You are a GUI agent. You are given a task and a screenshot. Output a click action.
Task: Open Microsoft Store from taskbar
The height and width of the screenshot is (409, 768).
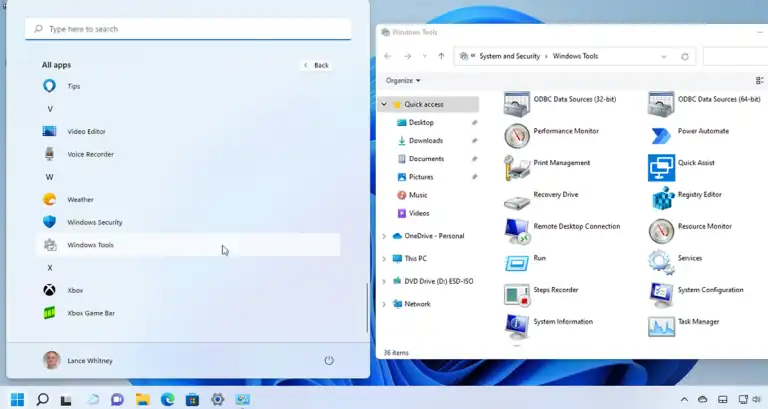192,400
